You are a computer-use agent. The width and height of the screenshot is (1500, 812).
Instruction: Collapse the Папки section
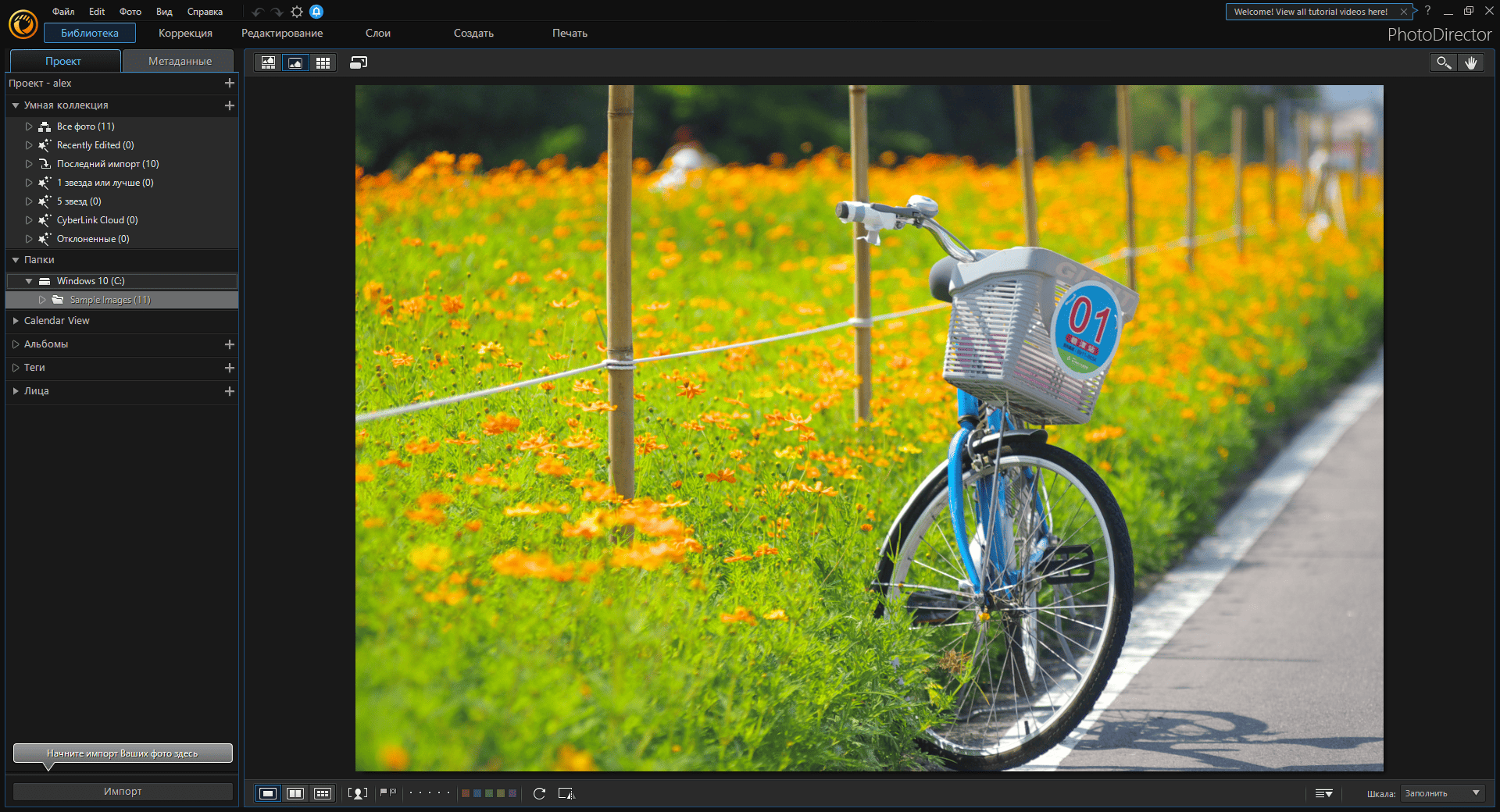(x=15, y=260)
